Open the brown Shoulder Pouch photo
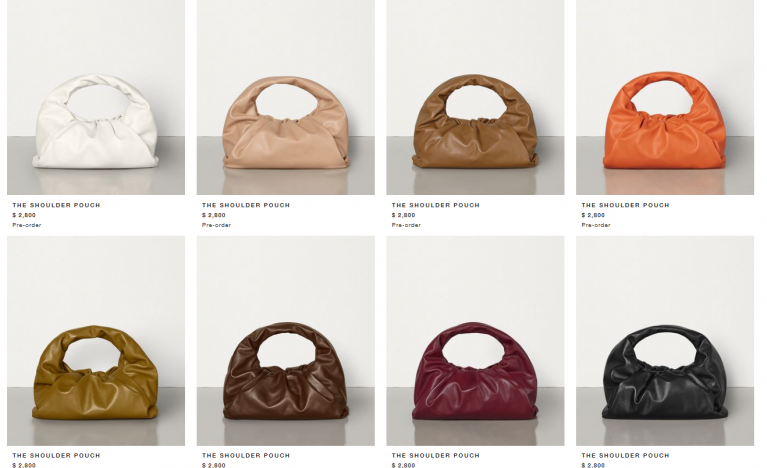767x468 pixels. point(475,97)
